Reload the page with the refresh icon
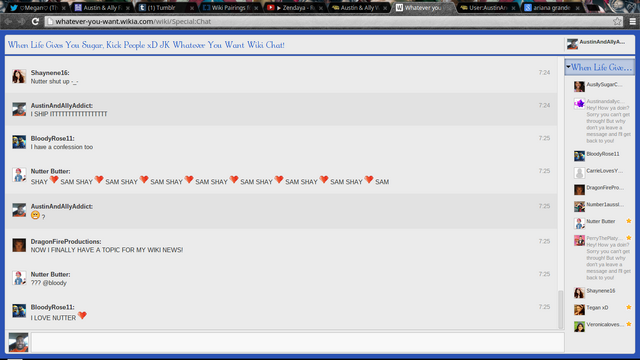The image size is (640, 360). pos(35,21)
